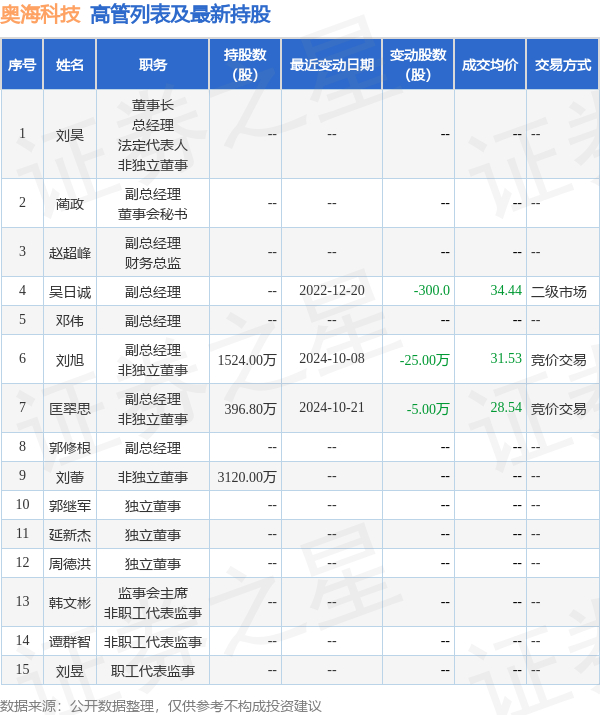Click the price 31.53
The height and width of the screenshot is (715, 600).
click(x=506, y=358)
